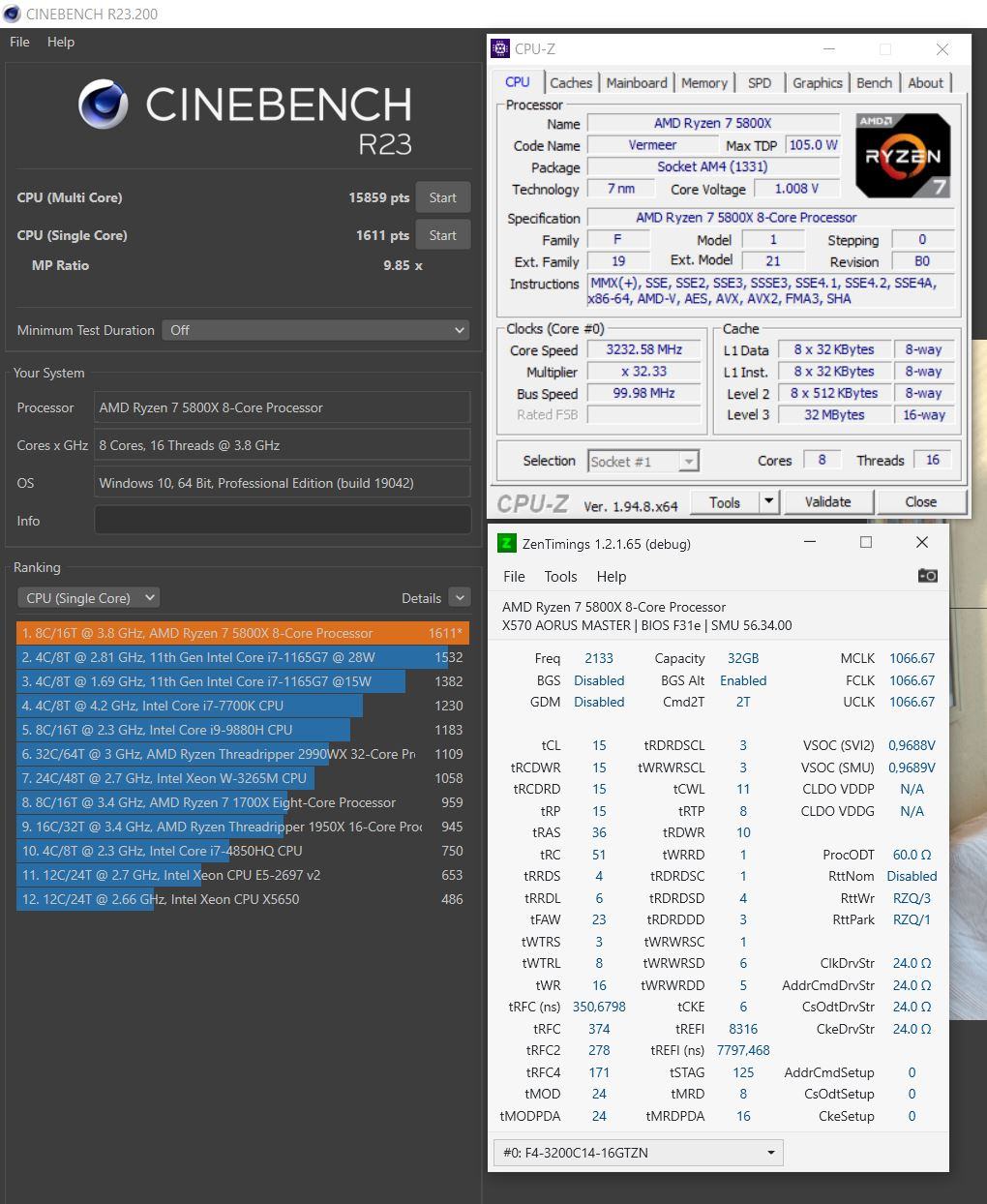
Task: Select ranking row Xeon CPU X5650
Action: click(243, 899)
